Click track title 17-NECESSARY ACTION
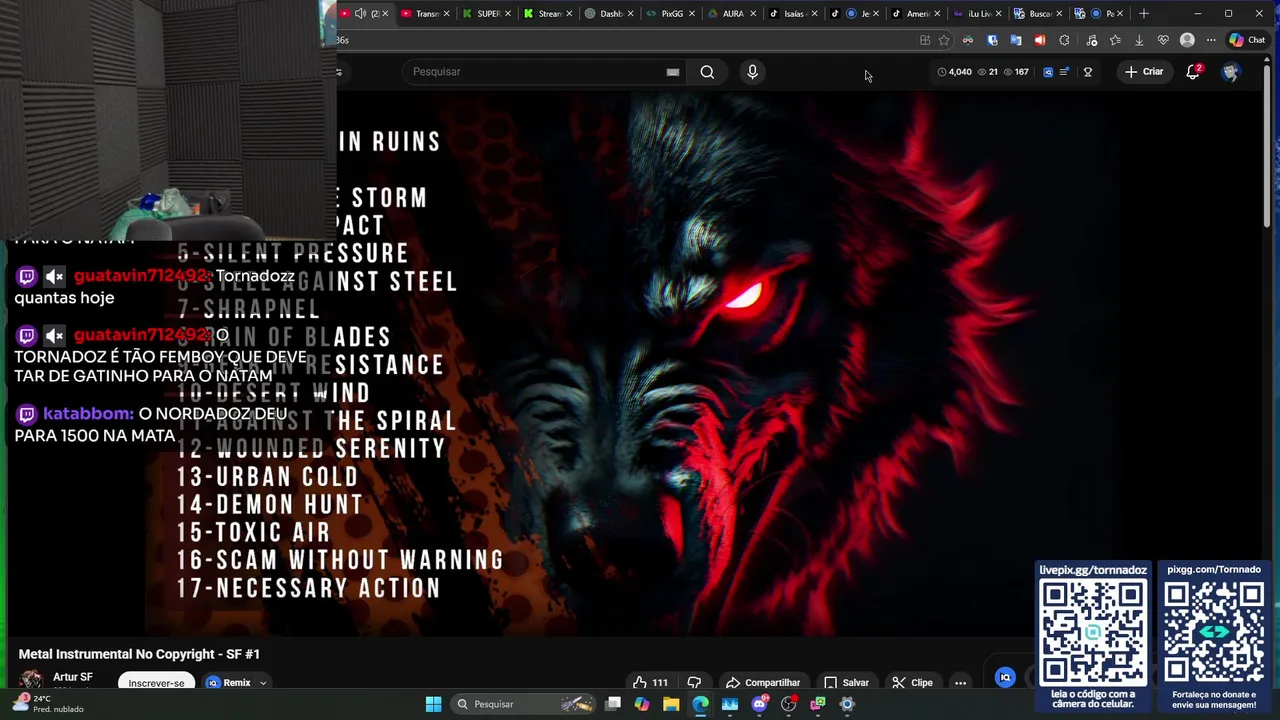 [x=308, y=589]
